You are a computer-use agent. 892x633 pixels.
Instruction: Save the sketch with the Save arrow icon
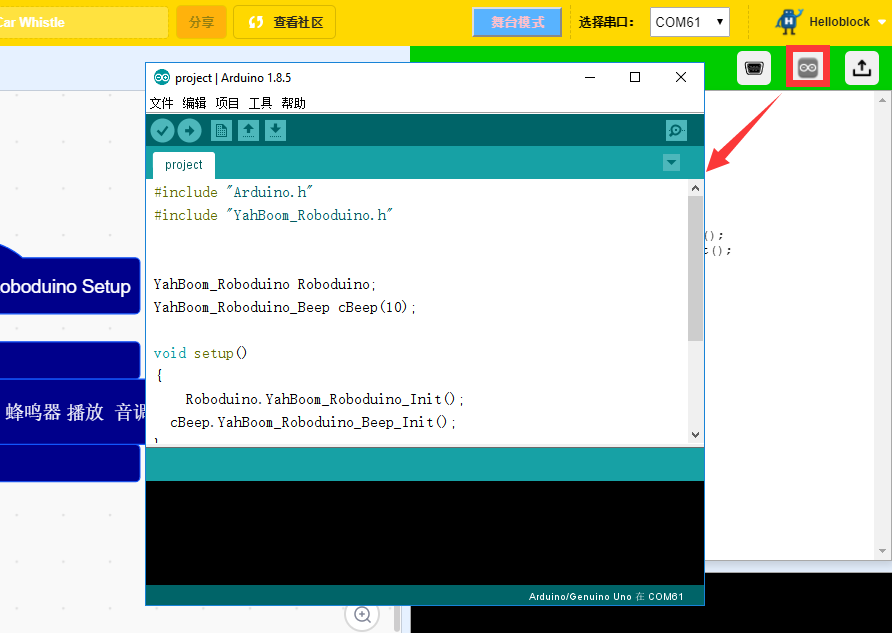point(275,131)
